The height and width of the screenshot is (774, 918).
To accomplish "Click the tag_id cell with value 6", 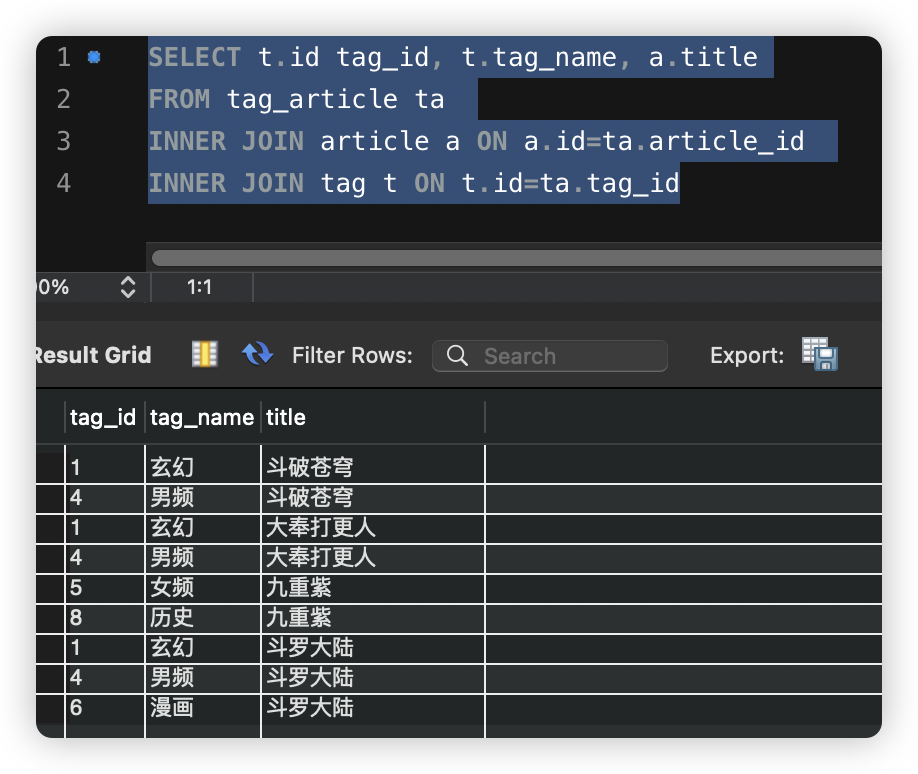I will point(77,708).
